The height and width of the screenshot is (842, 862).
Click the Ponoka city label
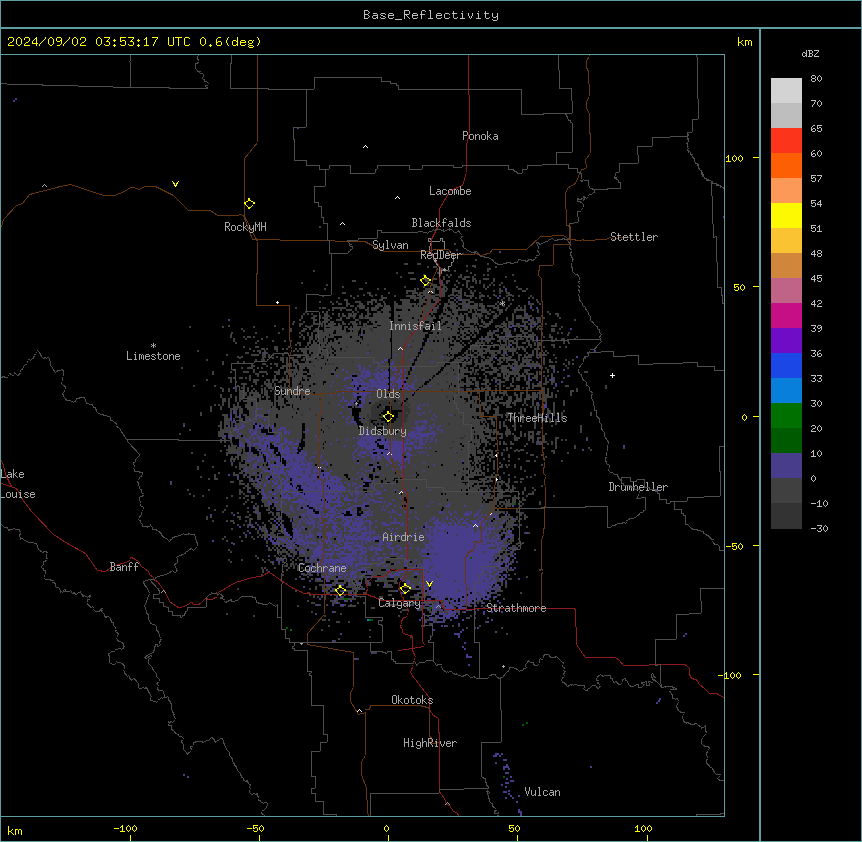click(x=480, y=136)
